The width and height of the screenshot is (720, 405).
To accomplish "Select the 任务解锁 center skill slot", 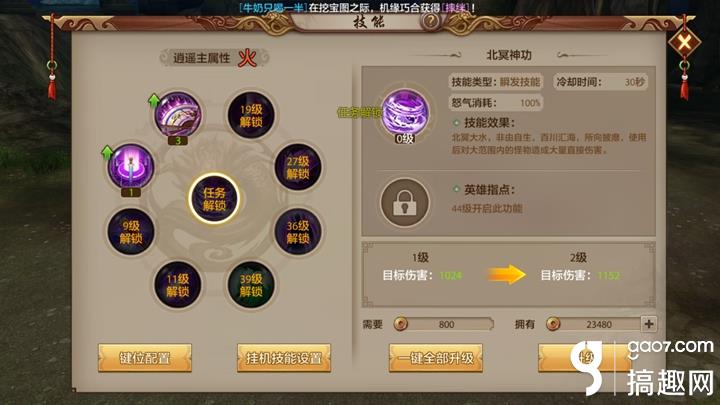I will pos(214,199).
